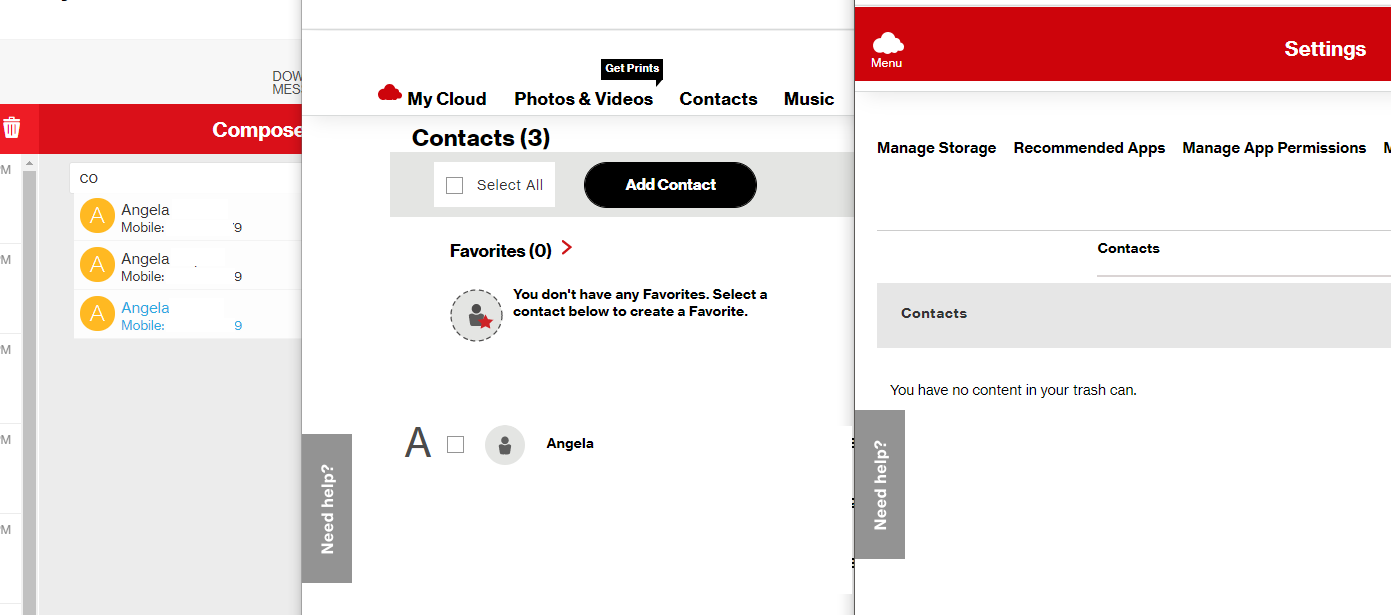
Task: Choose the second Angela suggestion name
Action: [145, 259]
